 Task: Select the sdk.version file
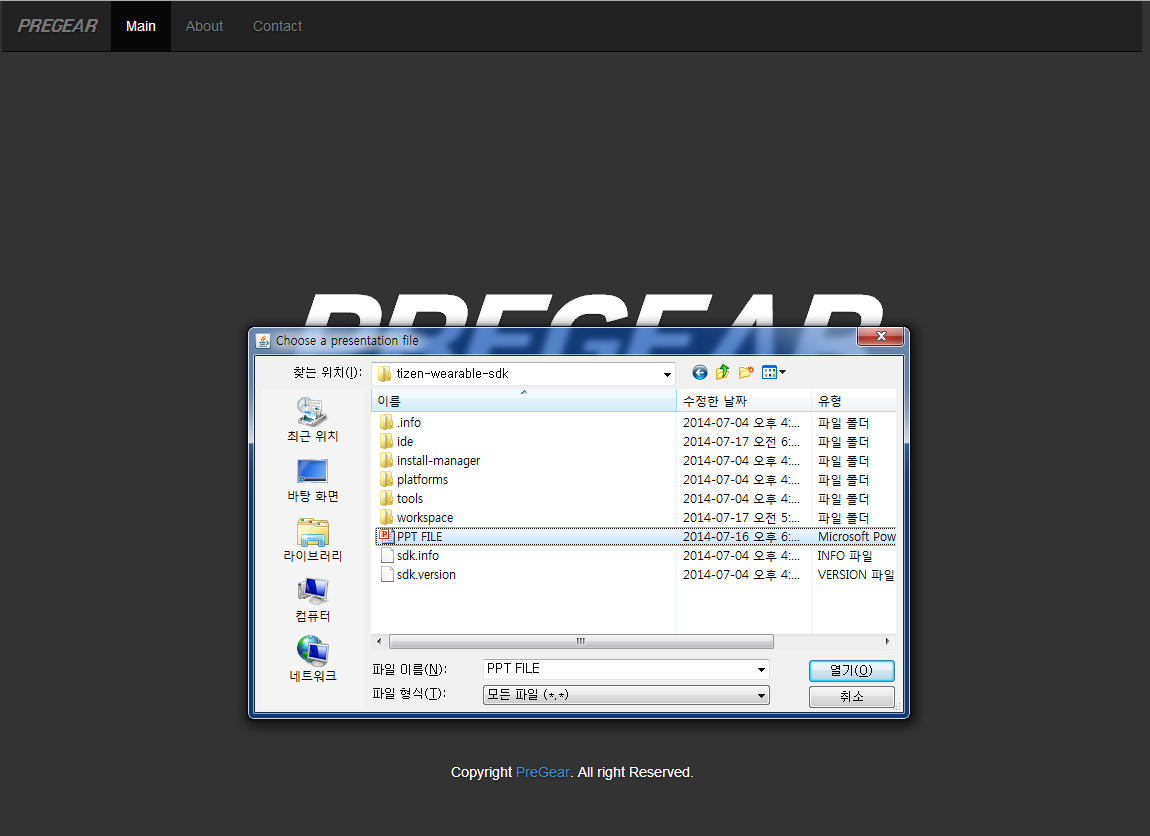tap(417, 575)
